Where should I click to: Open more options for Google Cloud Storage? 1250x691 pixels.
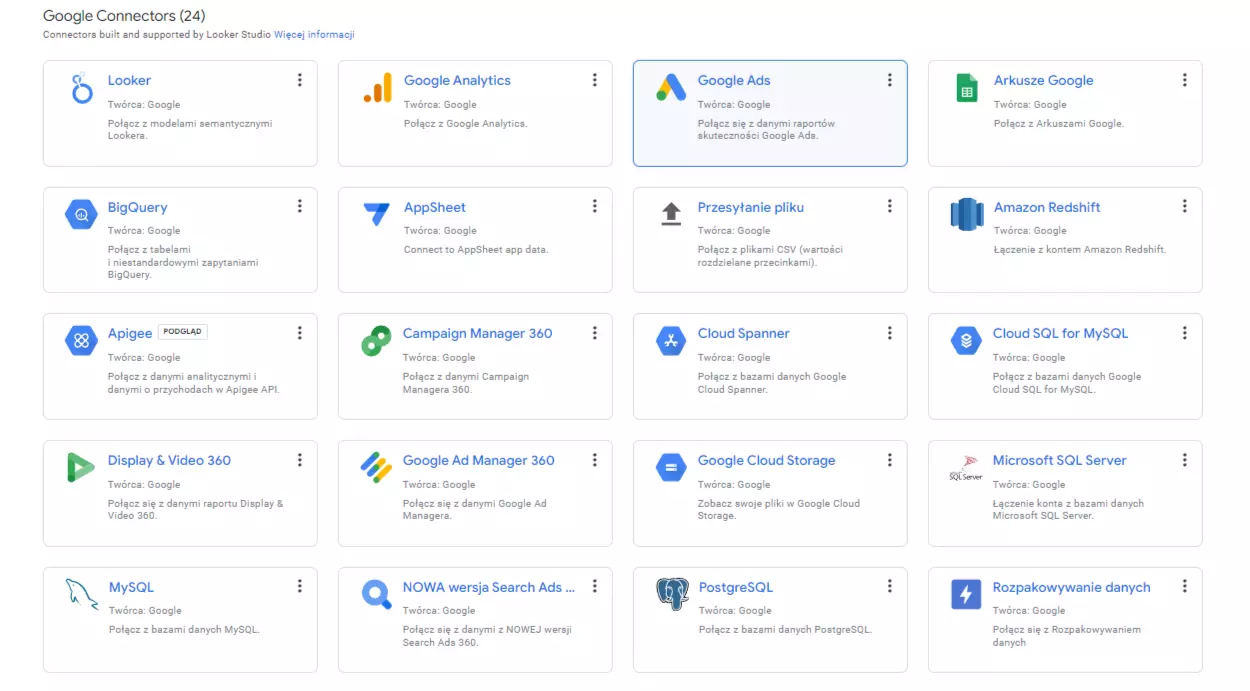coord(890,460)
